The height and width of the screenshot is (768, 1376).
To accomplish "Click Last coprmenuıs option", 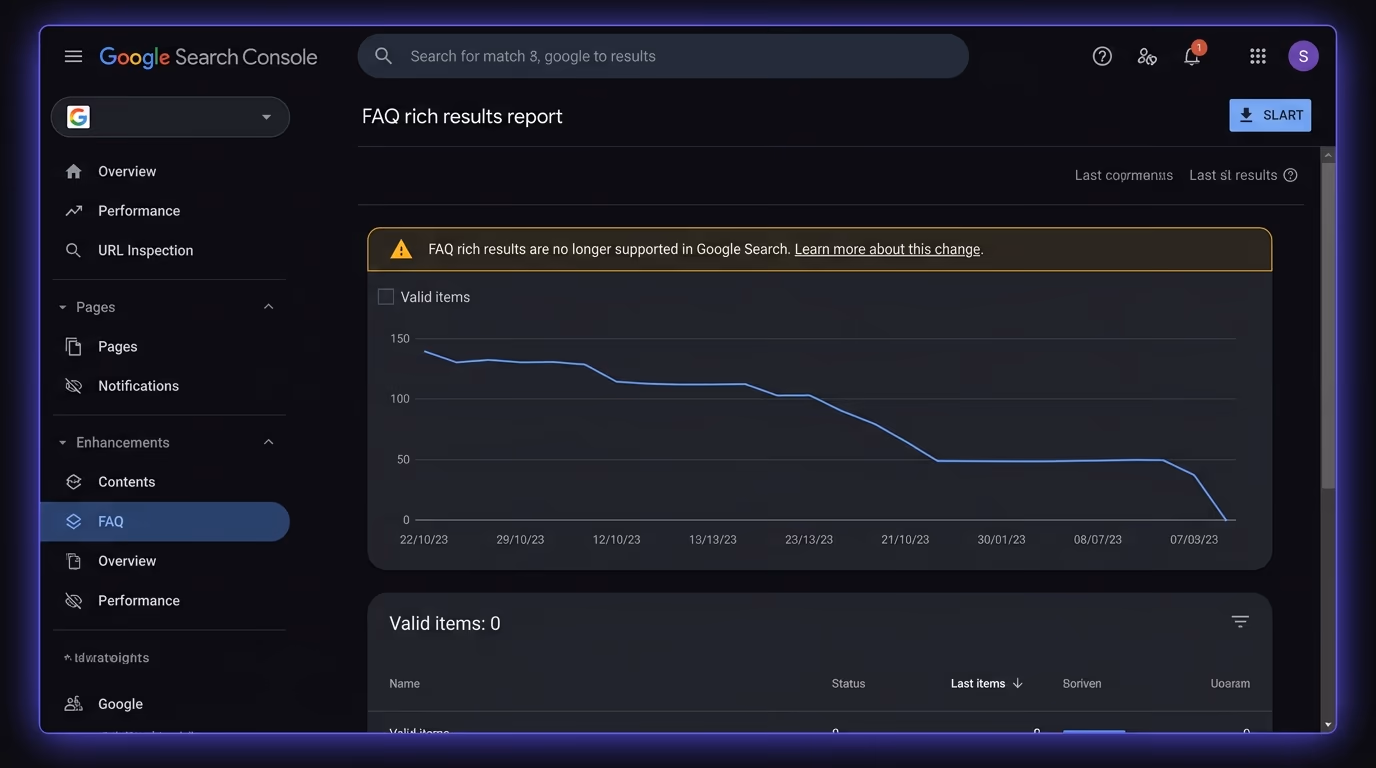I will pos(1124,175).
